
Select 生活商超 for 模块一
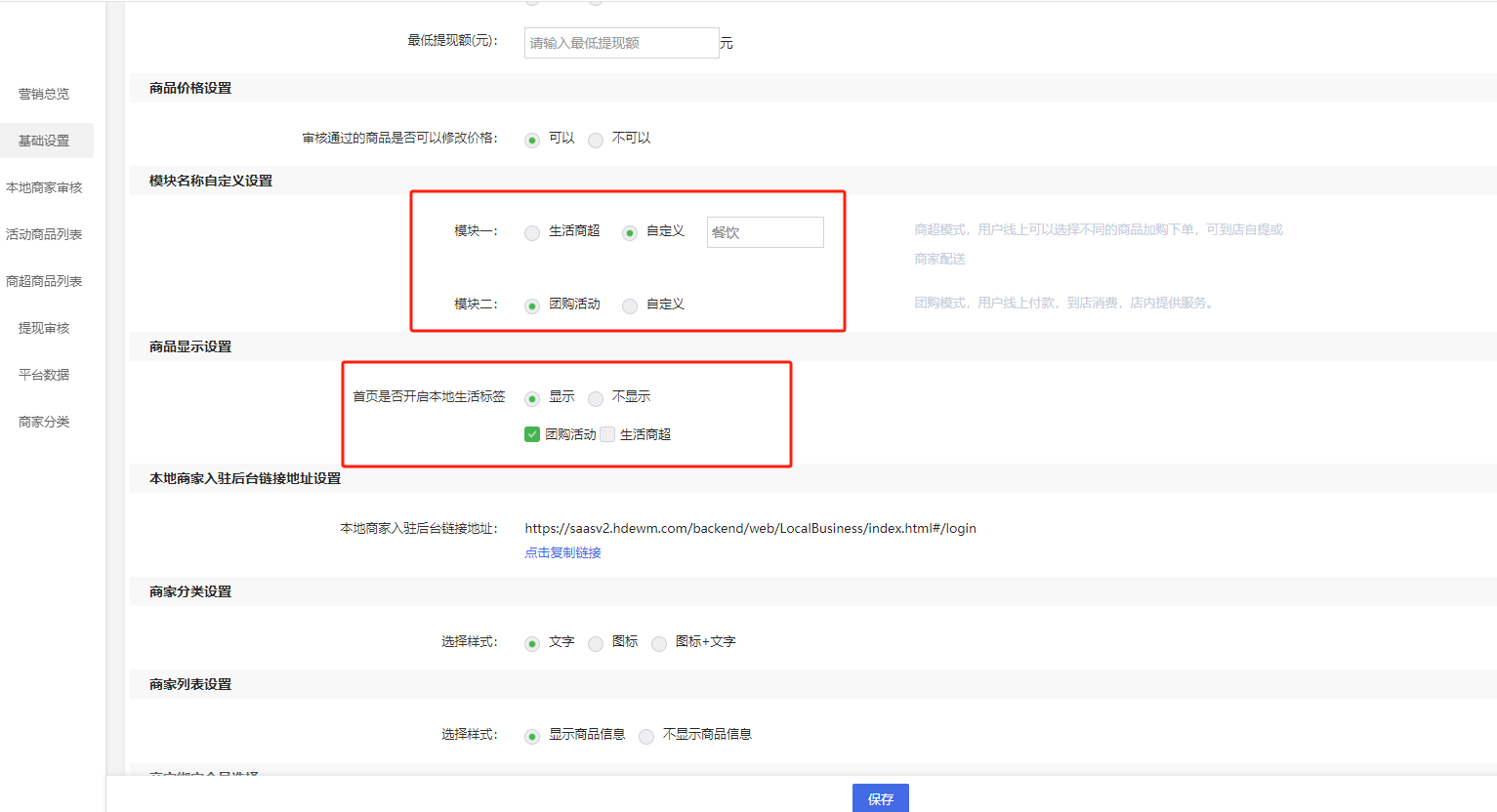532,232
